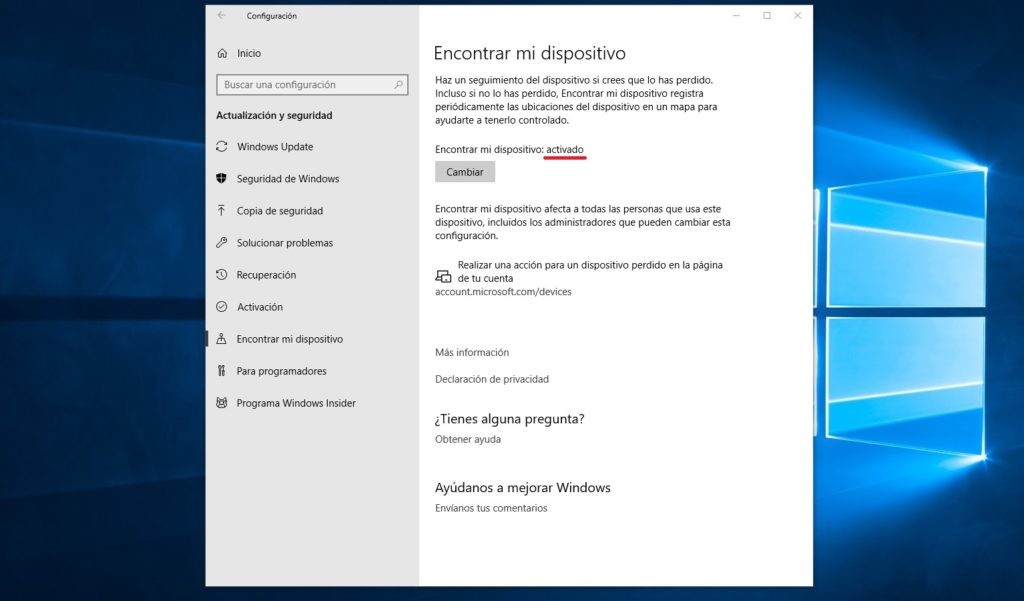The width and height of the screenshot is (1024, 601).
Task: Click the Seguridad de Windows shield icon
Action: pyautogui.click(x=221, y=178)
